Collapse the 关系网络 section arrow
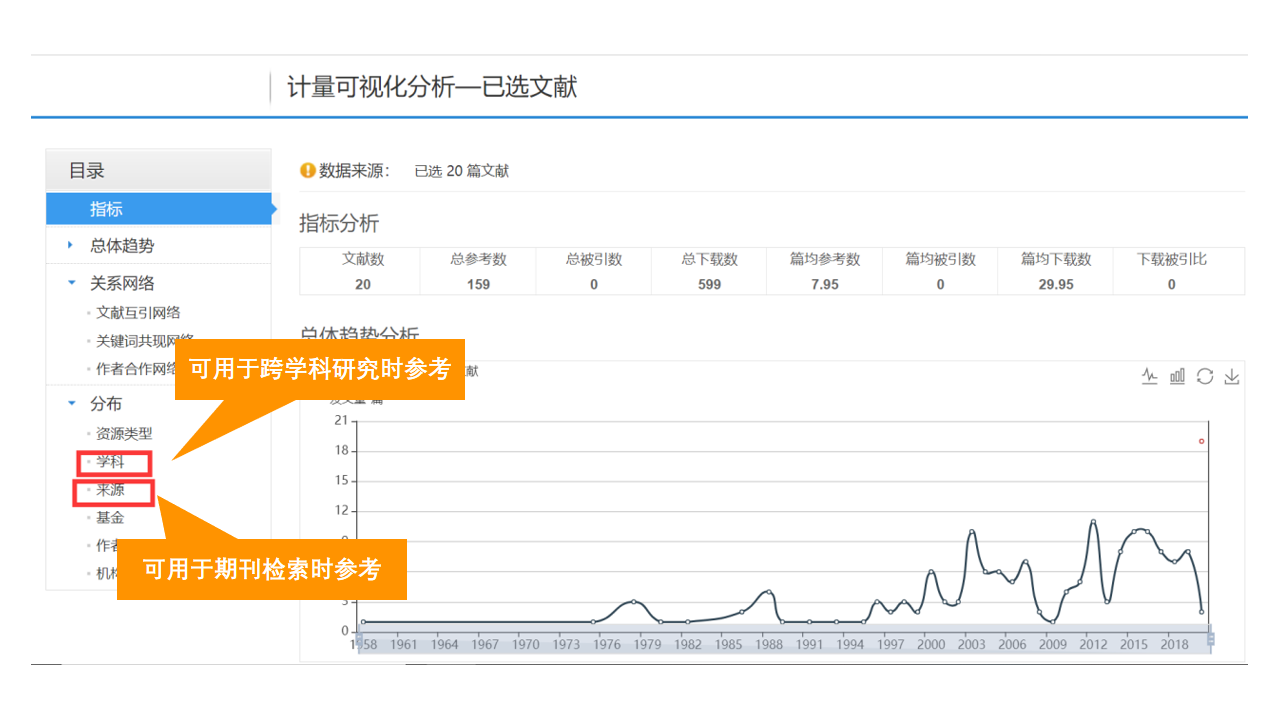The width and height of the screenshot is (1280, 720). [x=71, y=283]
